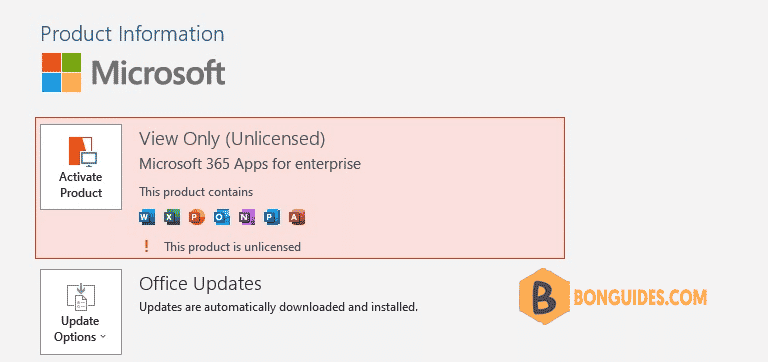
Task: Click the Publisher app icon
Action: click(x=272, y=217)
